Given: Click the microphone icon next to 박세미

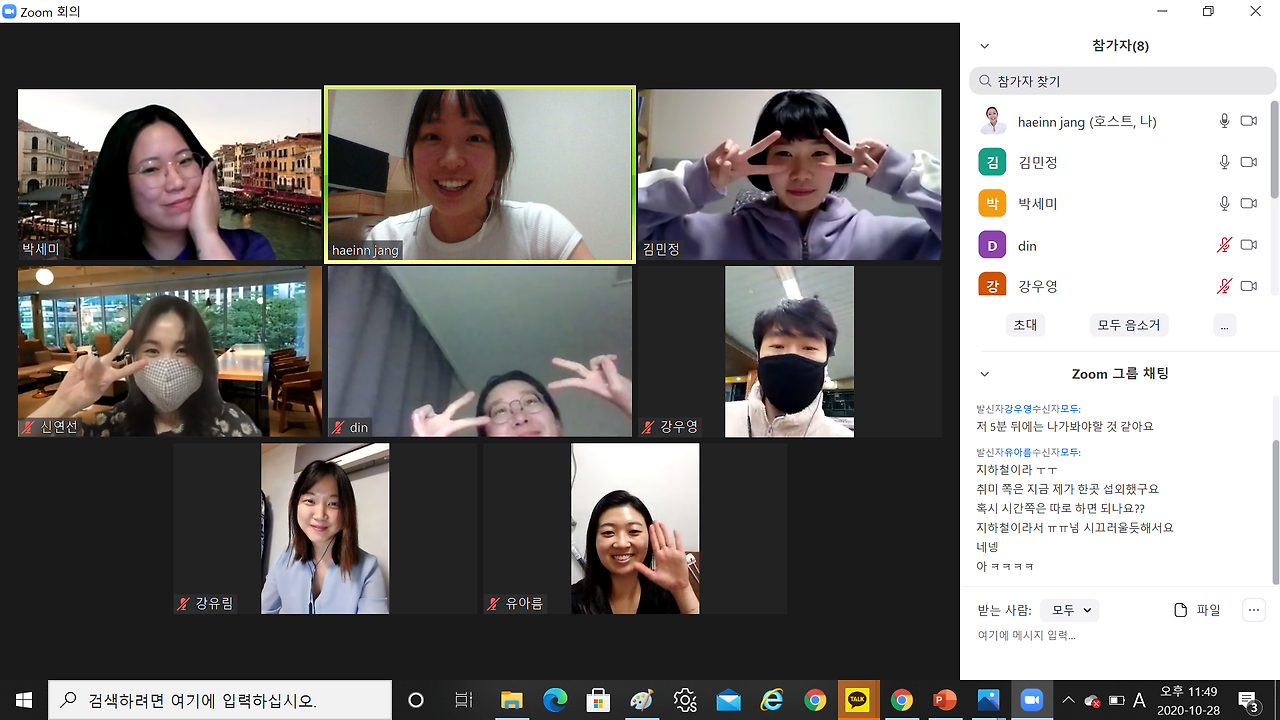Looking at the screenshot, I should tap(1224, 203).
